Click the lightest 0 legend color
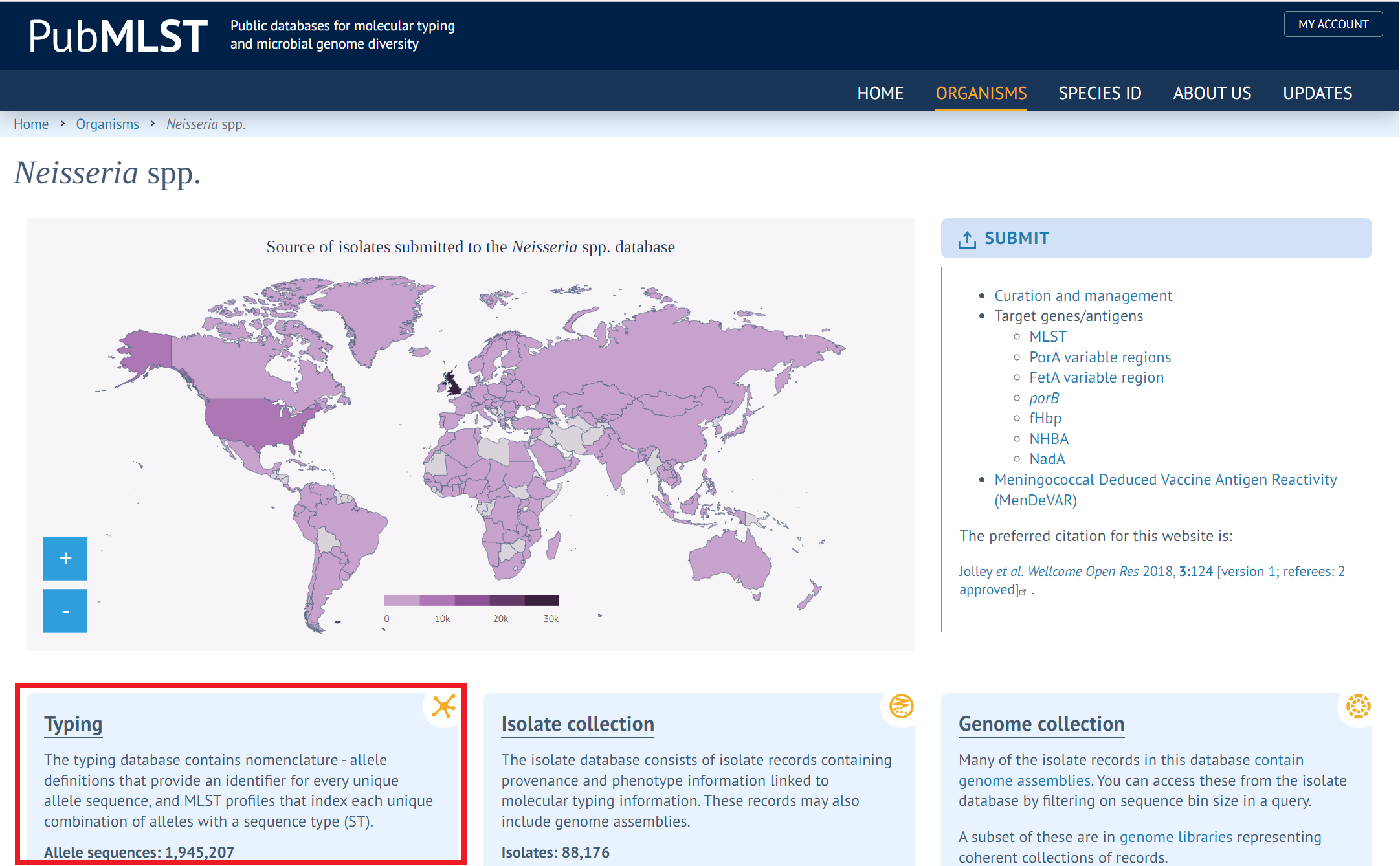This screenshot has height=866, width=1400. 401,600
